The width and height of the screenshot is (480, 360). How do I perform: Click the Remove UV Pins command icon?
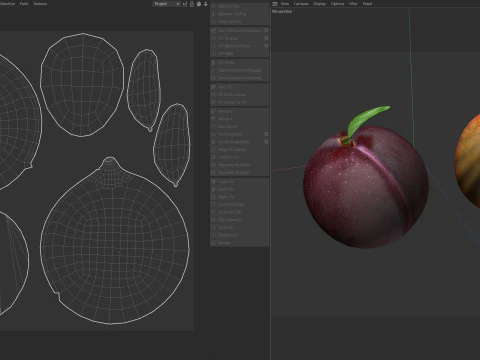(214, 14)
